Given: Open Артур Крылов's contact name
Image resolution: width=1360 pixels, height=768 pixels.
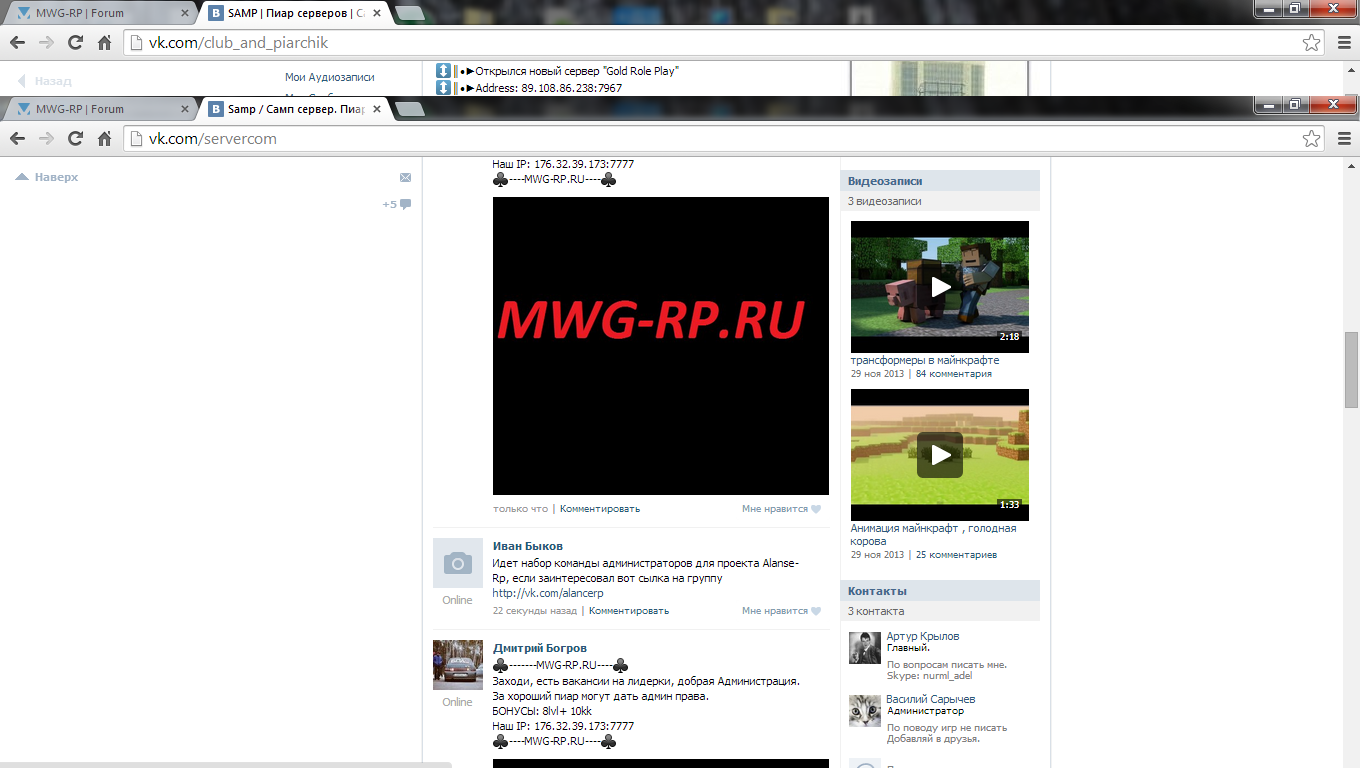Looking at the screenshot, I should coord(923,637).
